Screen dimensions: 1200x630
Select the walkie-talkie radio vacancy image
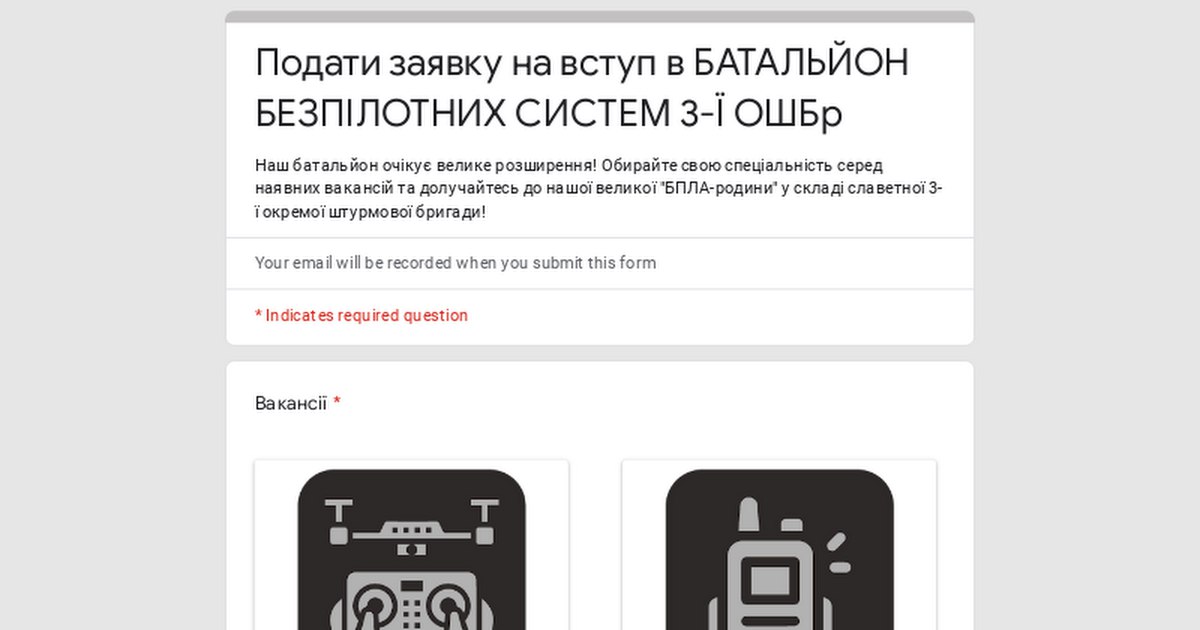(779, 549)
